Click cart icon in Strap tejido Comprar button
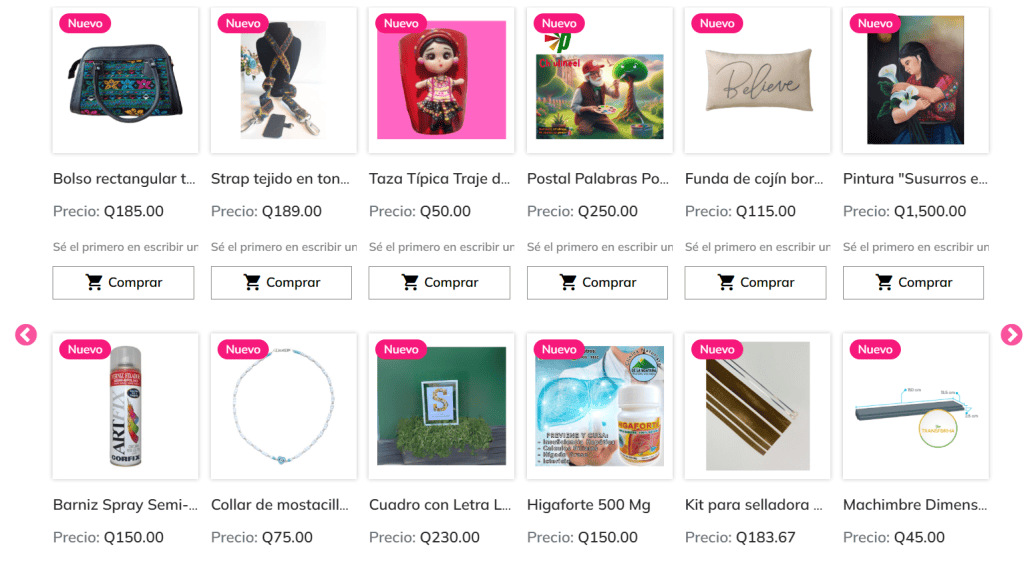 252,282
